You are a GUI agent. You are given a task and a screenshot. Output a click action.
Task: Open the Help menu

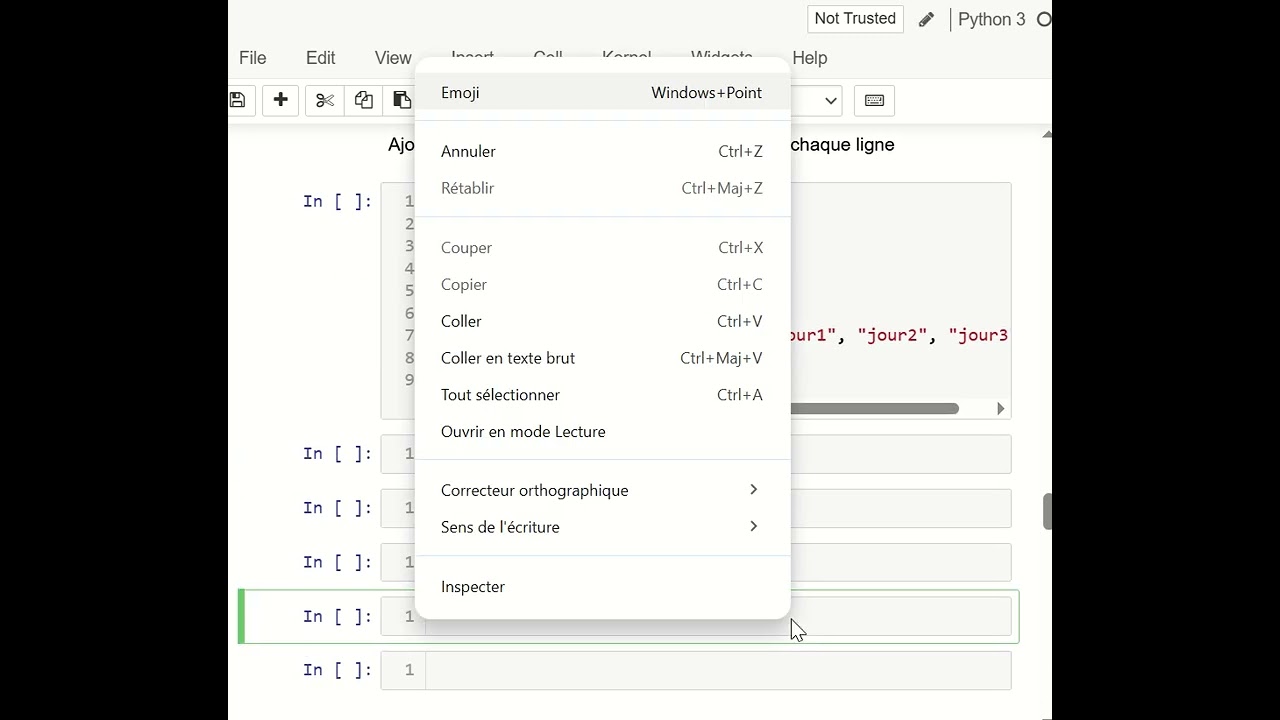click(x=810, y=58)
